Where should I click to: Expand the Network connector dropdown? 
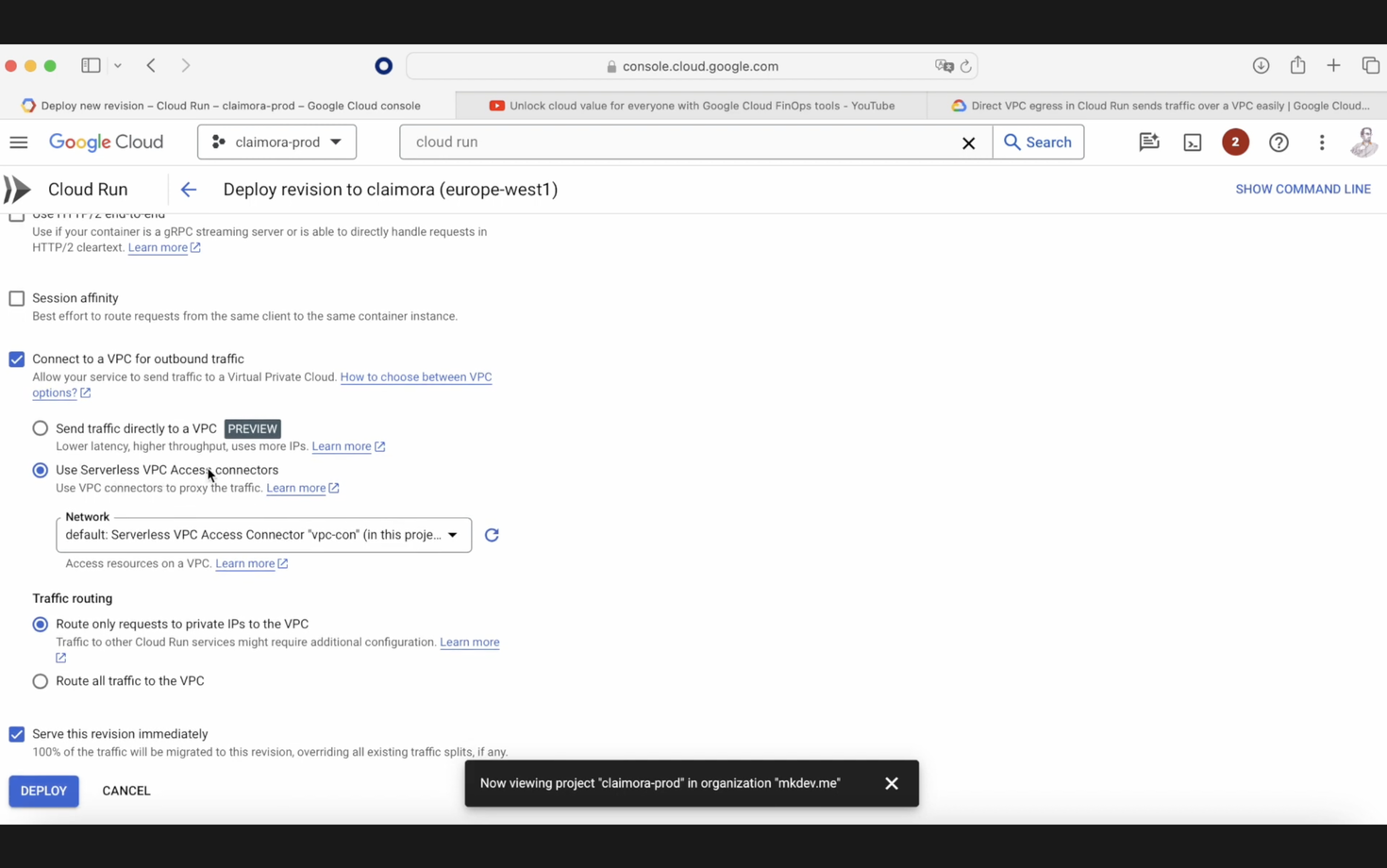coord(264,535)
